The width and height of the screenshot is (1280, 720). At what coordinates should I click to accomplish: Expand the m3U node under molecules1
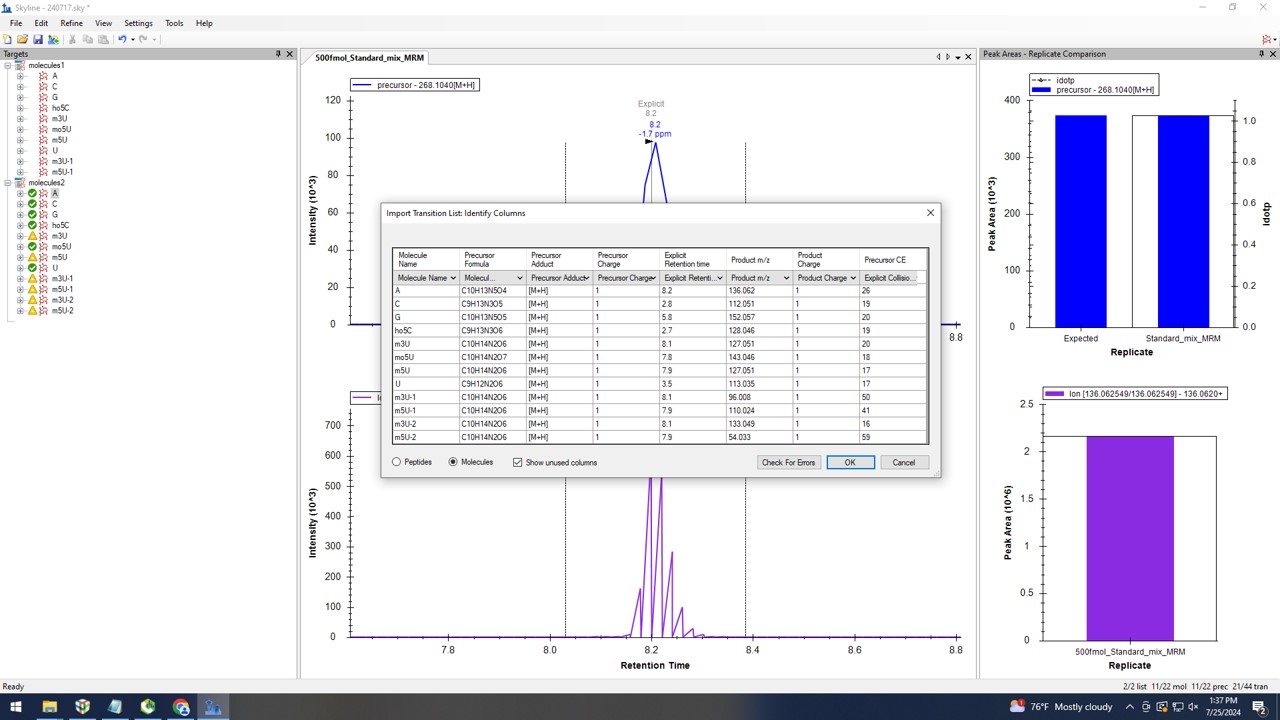pos(20,119)
